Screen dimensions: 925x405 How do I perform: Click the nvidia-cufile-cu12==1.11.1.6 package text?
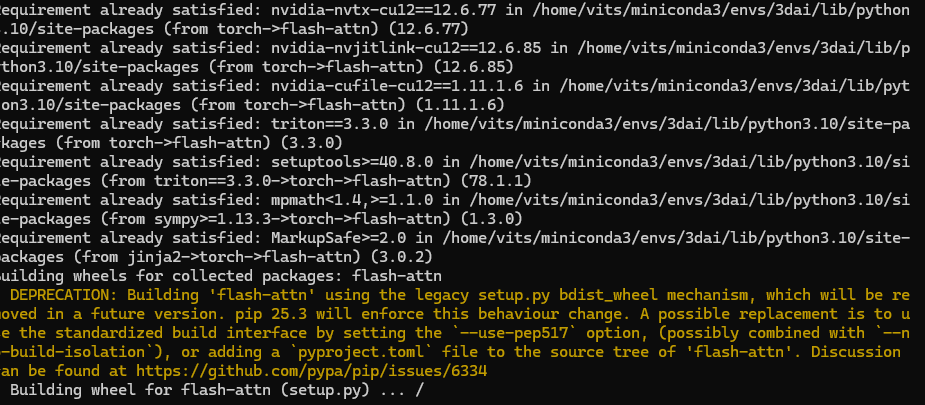click(x=396, y=85)
